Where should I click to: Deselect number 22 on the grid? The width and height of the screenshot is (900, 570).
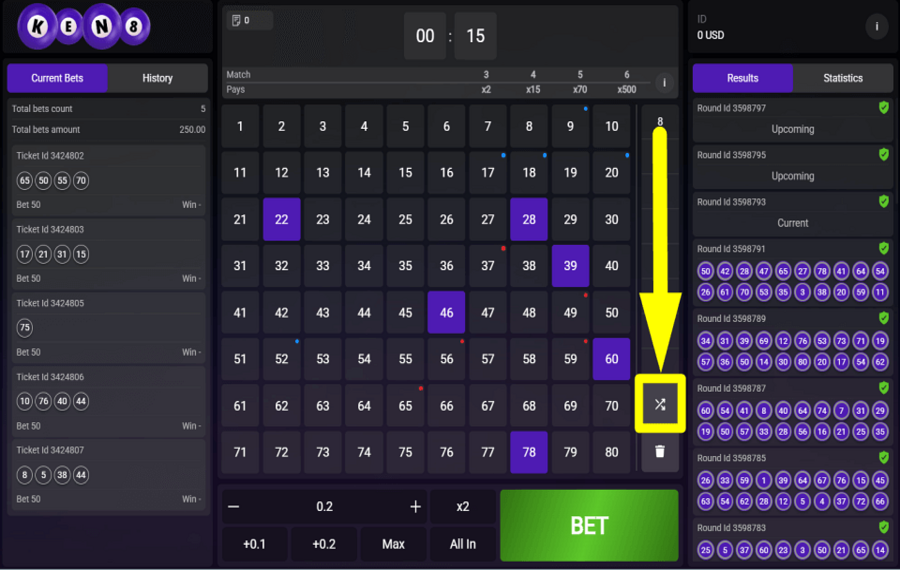tap(282, 219)
